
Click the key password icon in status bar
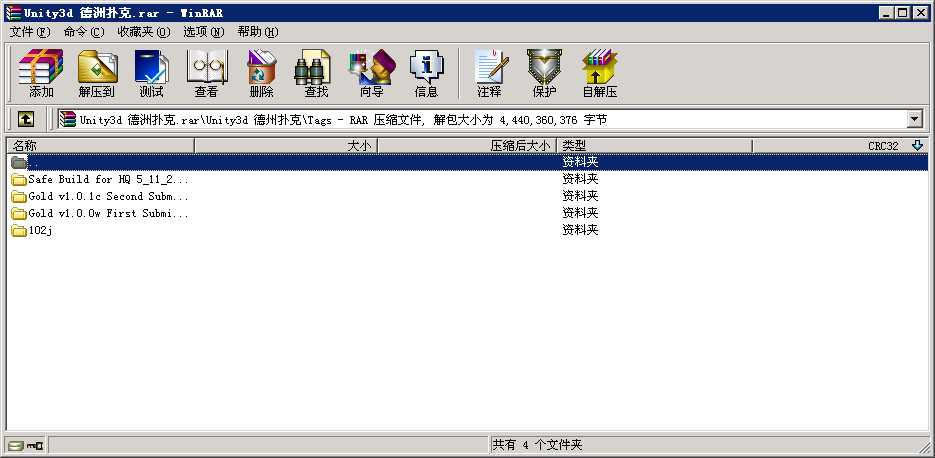click(x=35, y=445)
